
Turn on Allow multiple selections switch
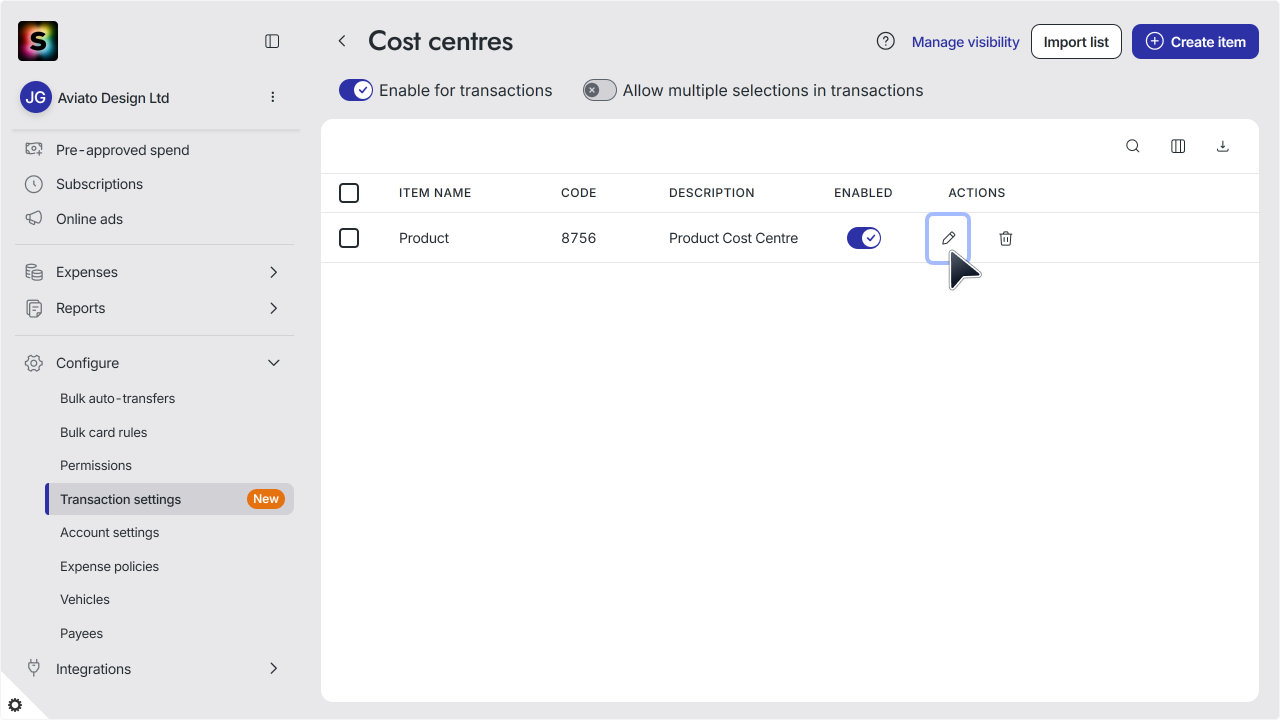pyautogui.click(x=600, y=90)
